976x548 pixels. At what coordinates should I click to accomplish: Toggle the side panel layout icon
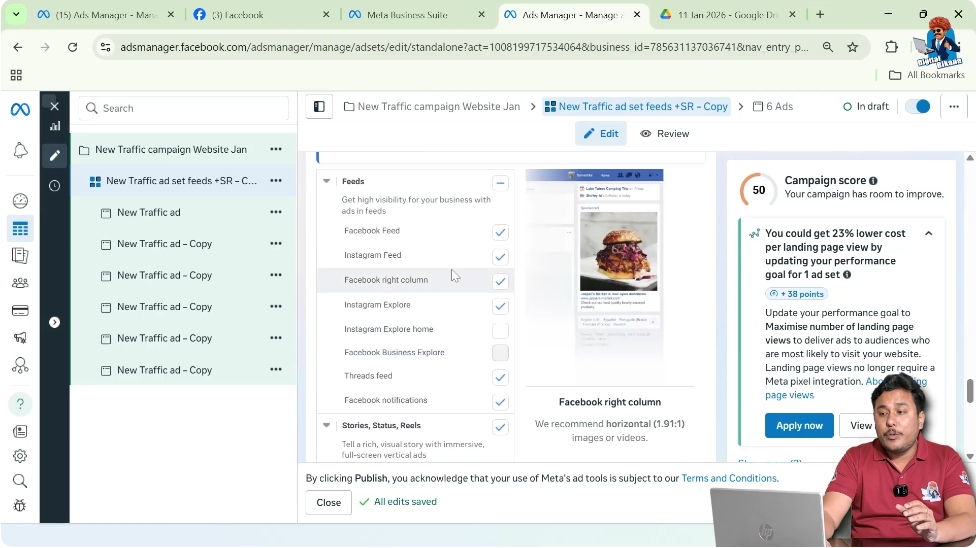point(319,106)
